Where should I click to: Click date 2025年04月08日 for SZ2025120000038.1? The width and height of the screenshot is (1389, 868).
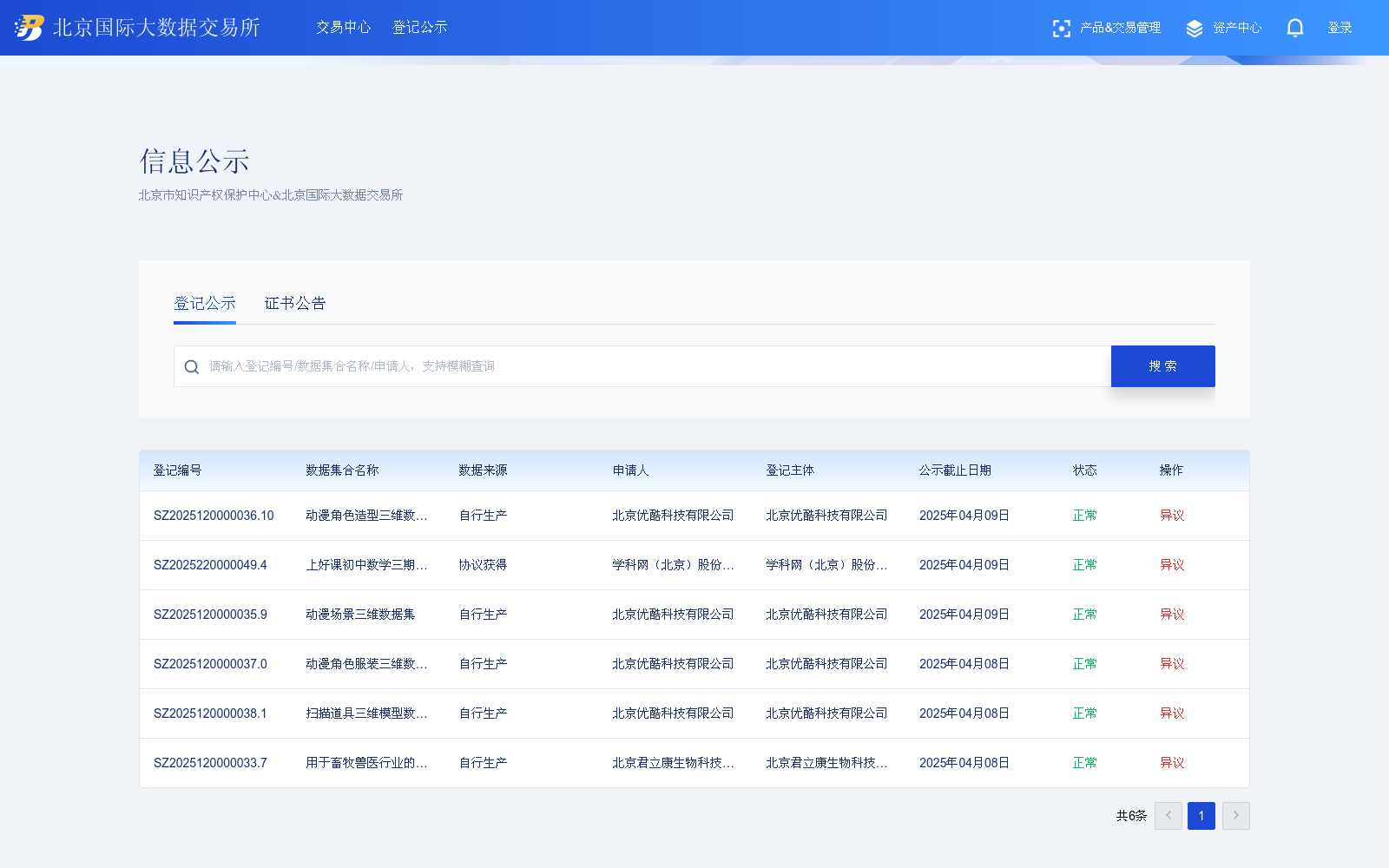tap(964, 713)
